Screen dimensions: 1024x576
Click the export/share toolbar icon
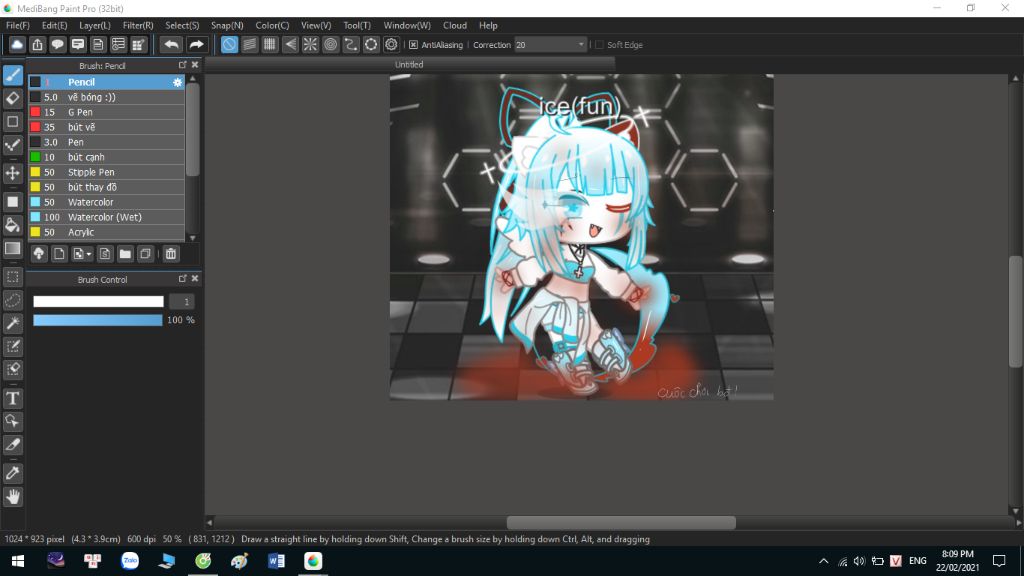click(37, 44)
